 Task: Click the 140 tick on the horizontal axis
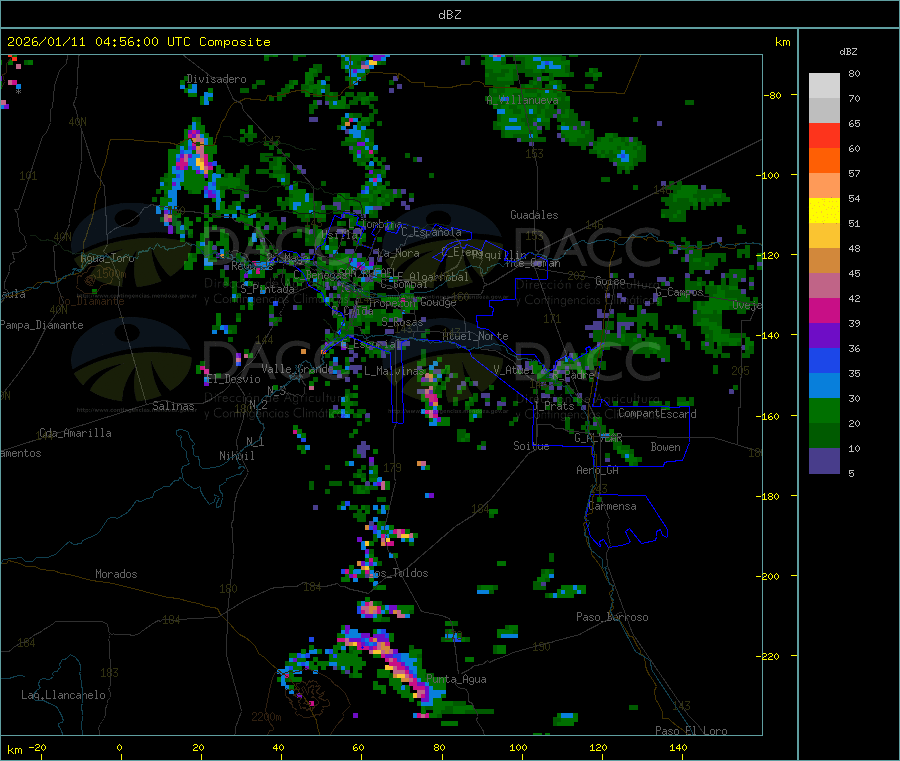678,747
